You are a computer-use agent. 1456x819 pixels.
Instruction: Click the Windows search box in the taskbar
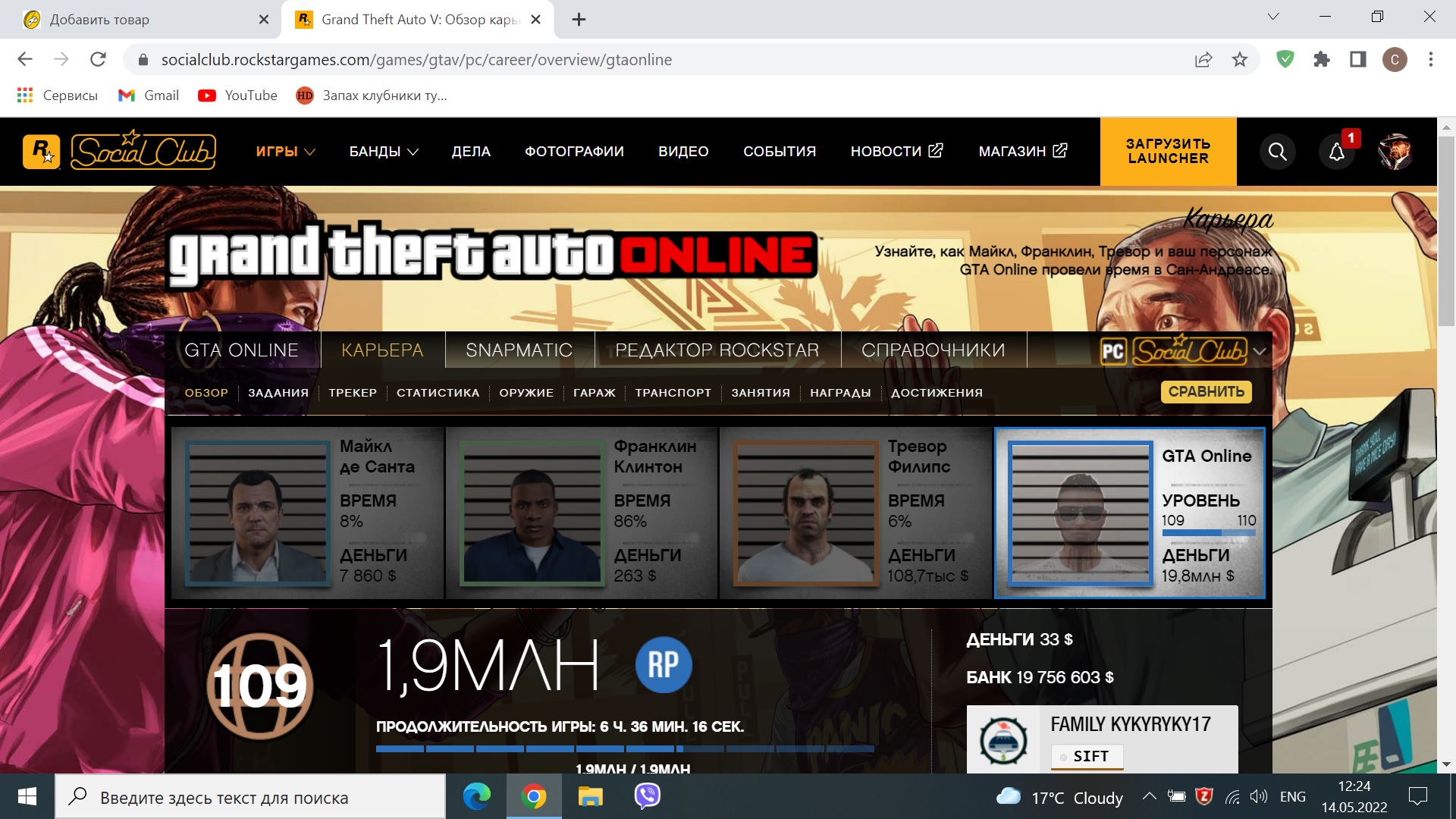point(250,796)
